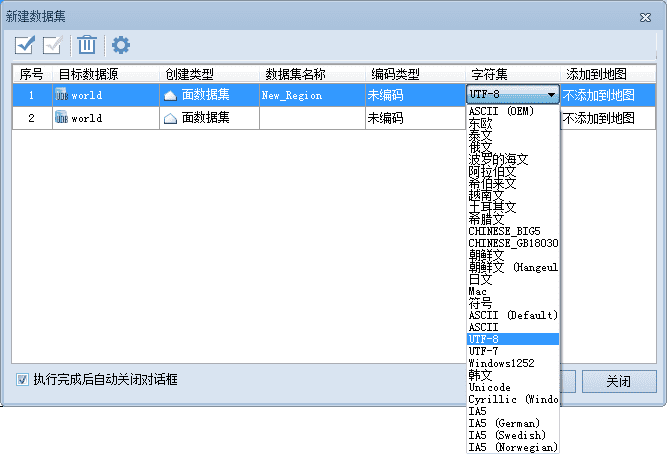Select row number 1

tap(32, 95)
